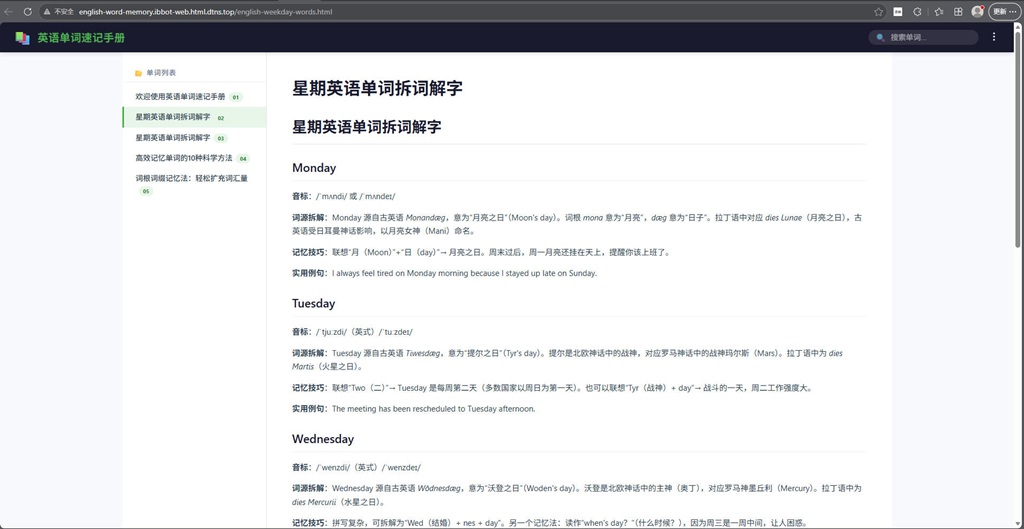Click the Tuesday heading

pyautogui.click(x=313, y=304)
